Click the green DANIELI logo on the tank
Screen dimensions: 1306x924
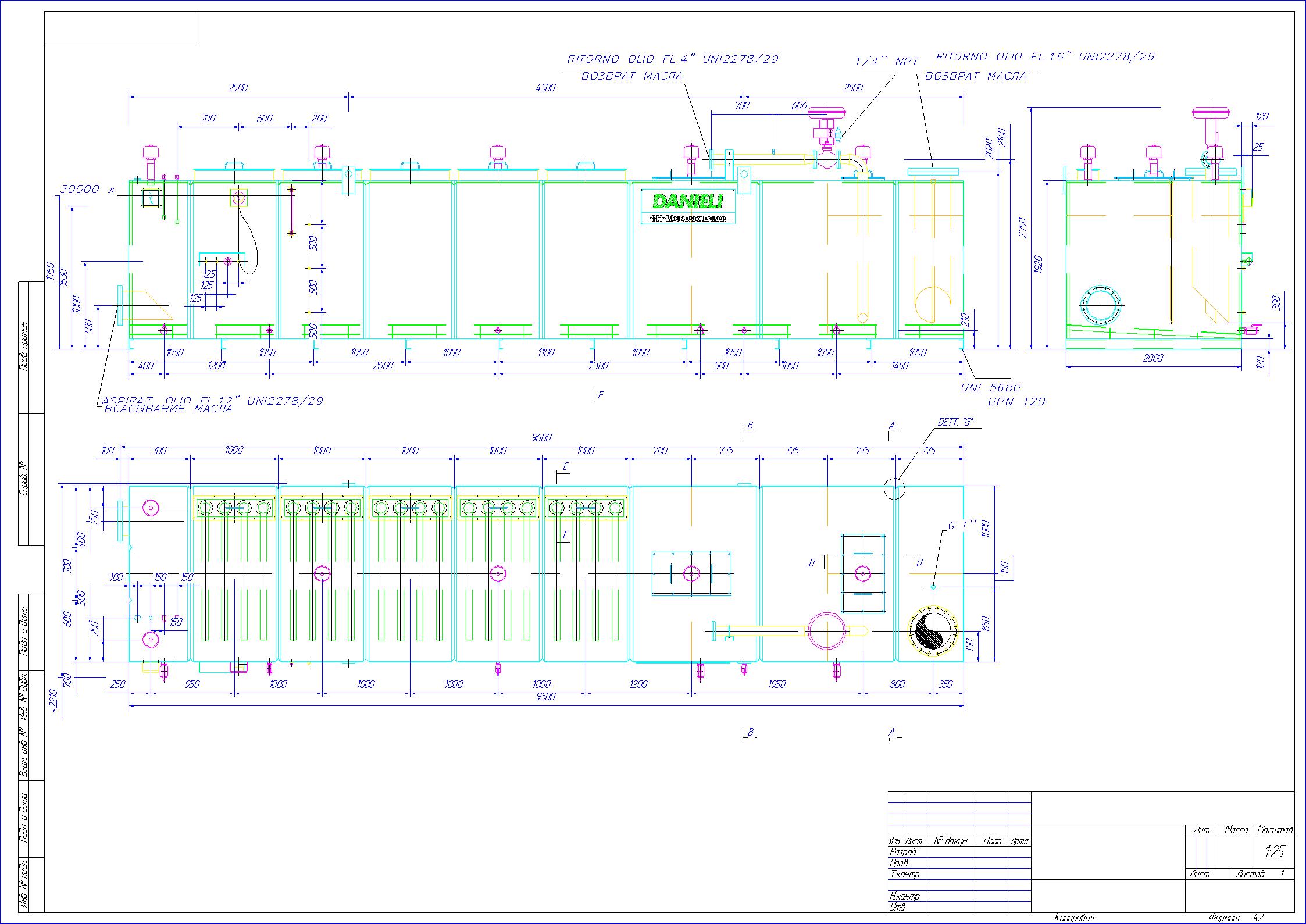pos(688,201)
